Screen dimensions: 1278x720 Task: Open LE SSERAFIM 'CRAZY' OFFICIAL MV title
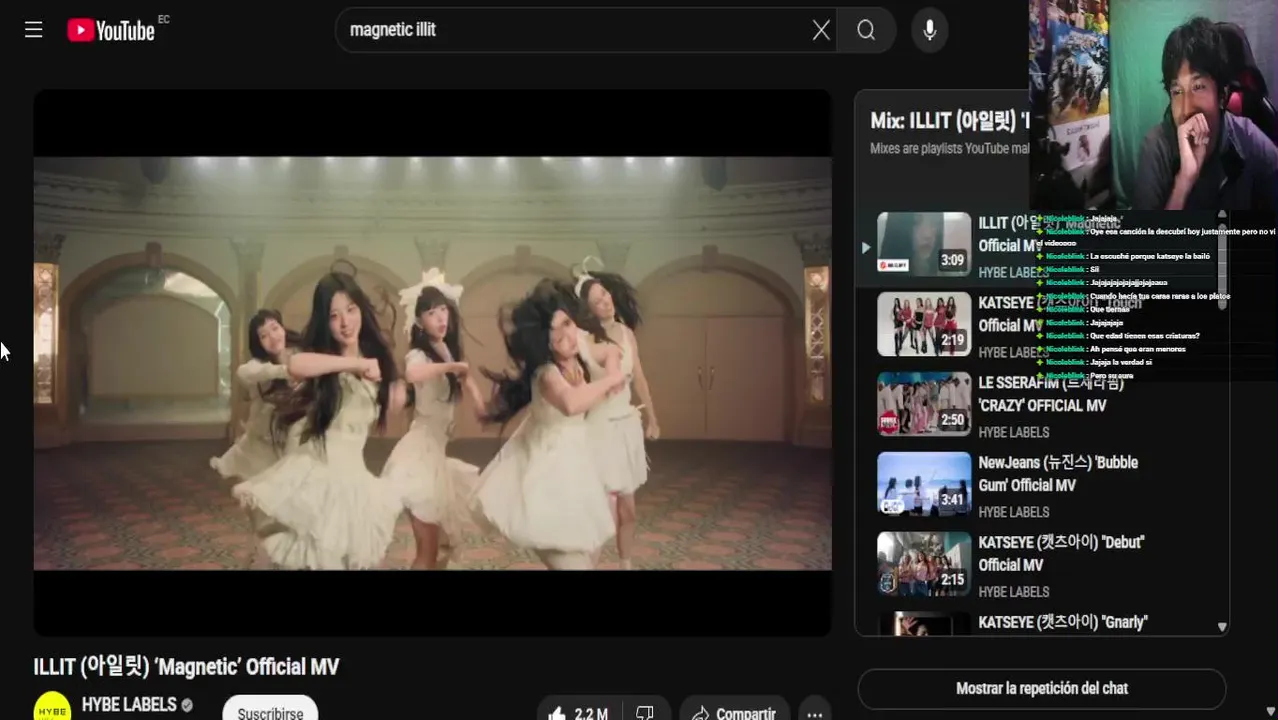click(x=1051, y=394)
